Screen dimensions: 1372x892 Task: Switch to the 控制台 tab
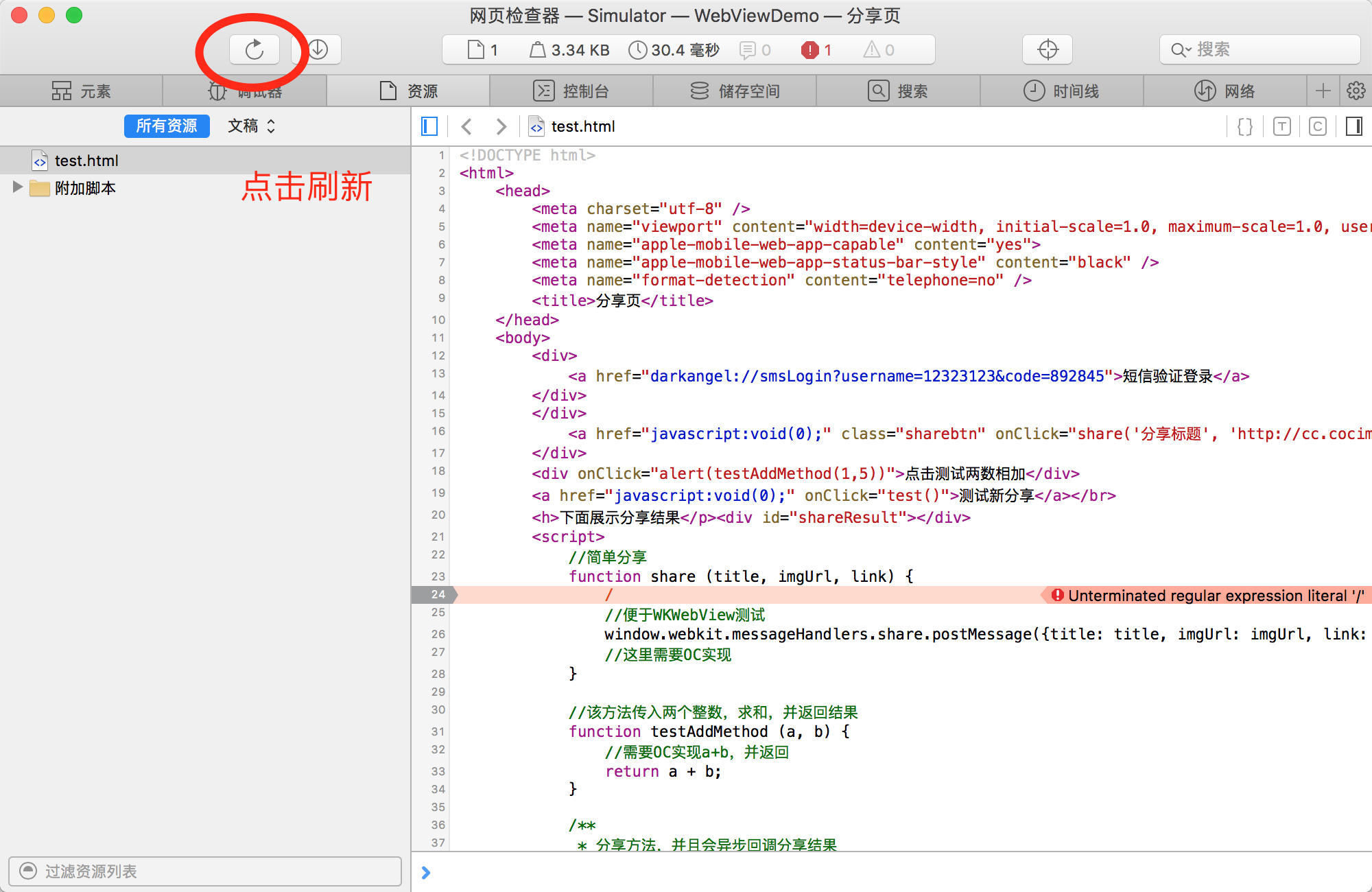coord(571,91)
